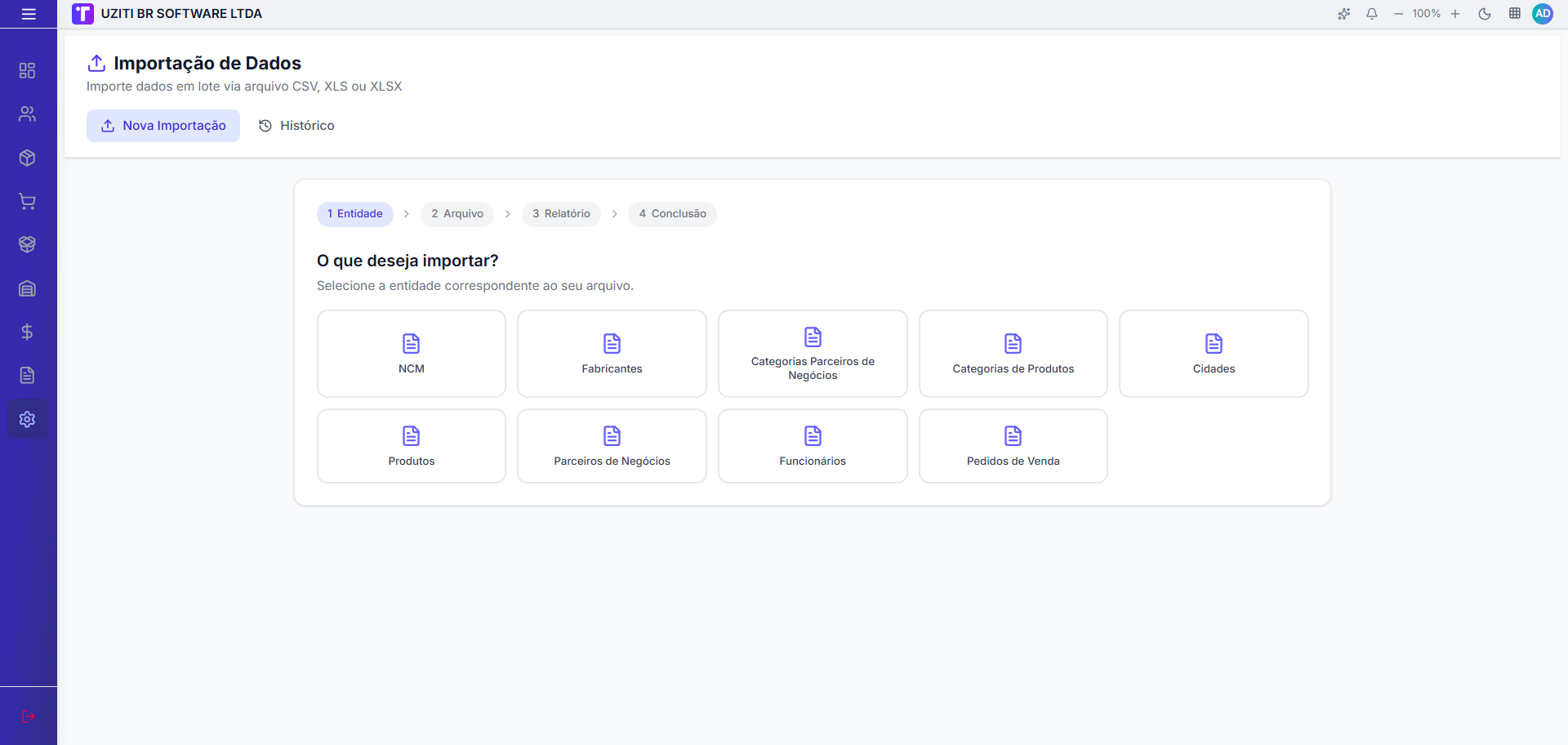Image resolution: width=1568 pixels, height=745 pixels.
Task: Click the UZITI BR SOFTWARE LTDA title
Action: click(x=181, y=14)
